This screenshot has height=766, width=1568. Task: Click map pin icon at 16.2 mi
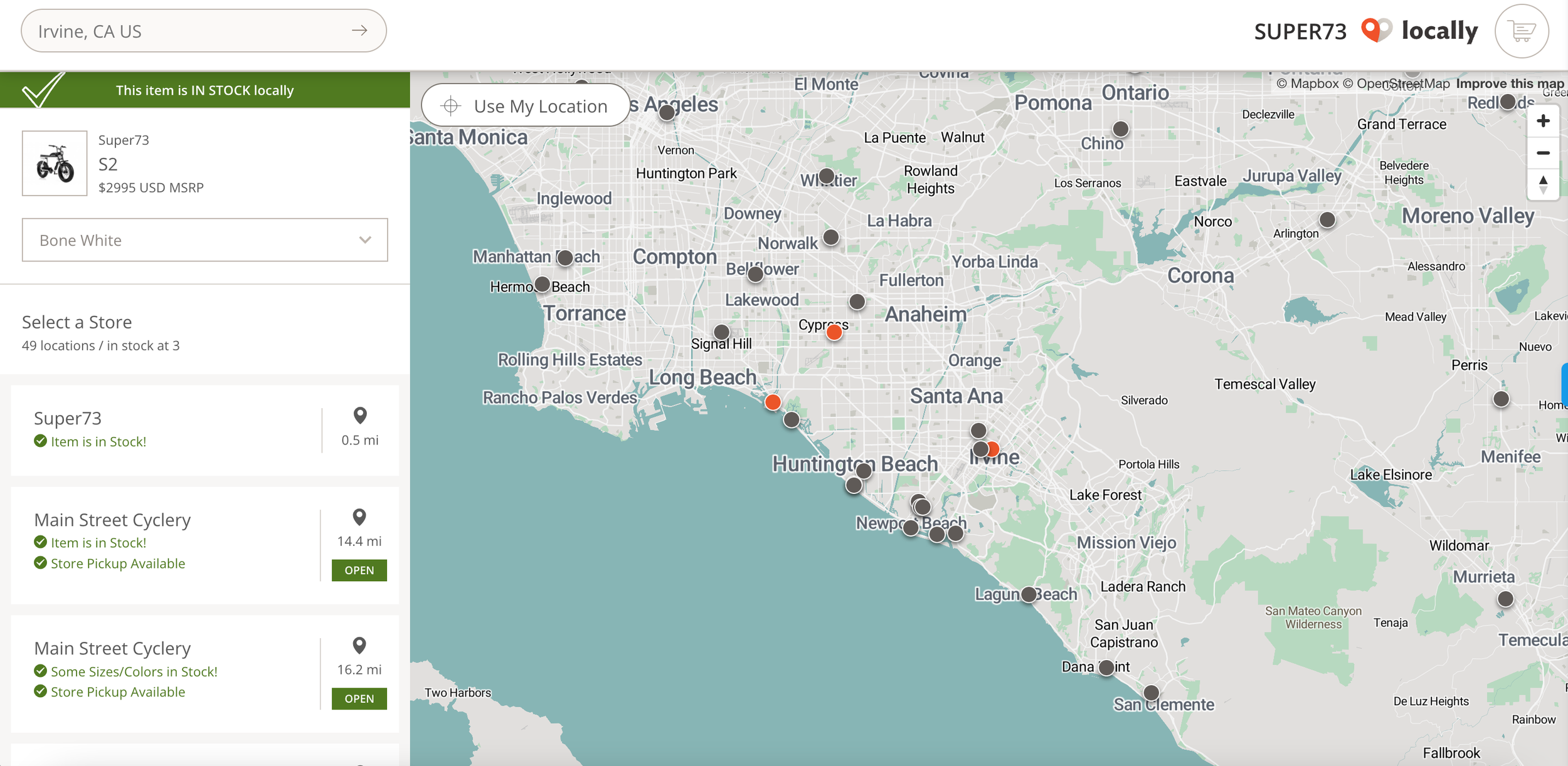[359, 646]
